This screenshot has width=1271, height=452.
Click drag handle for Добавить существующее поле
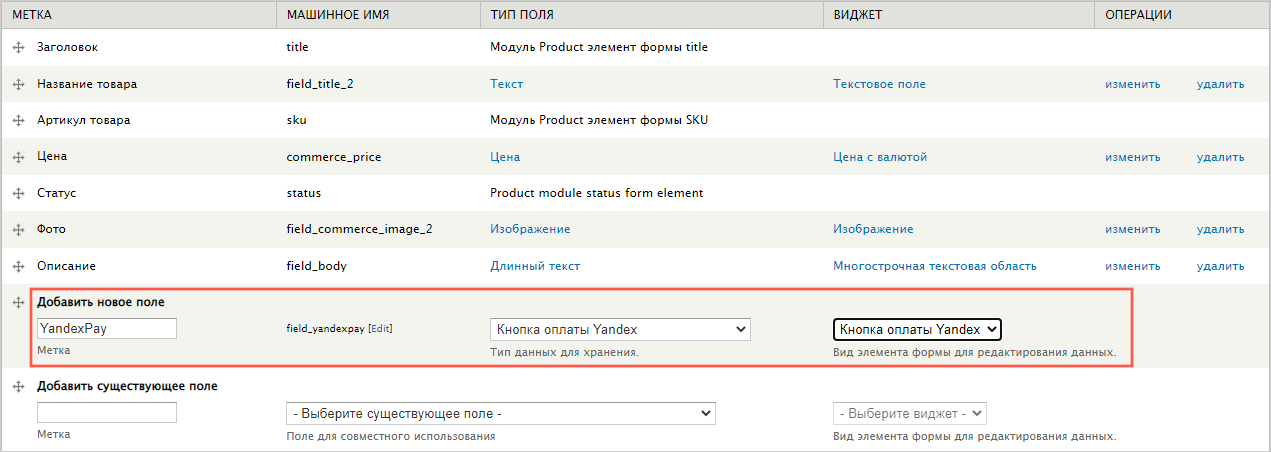18,386
